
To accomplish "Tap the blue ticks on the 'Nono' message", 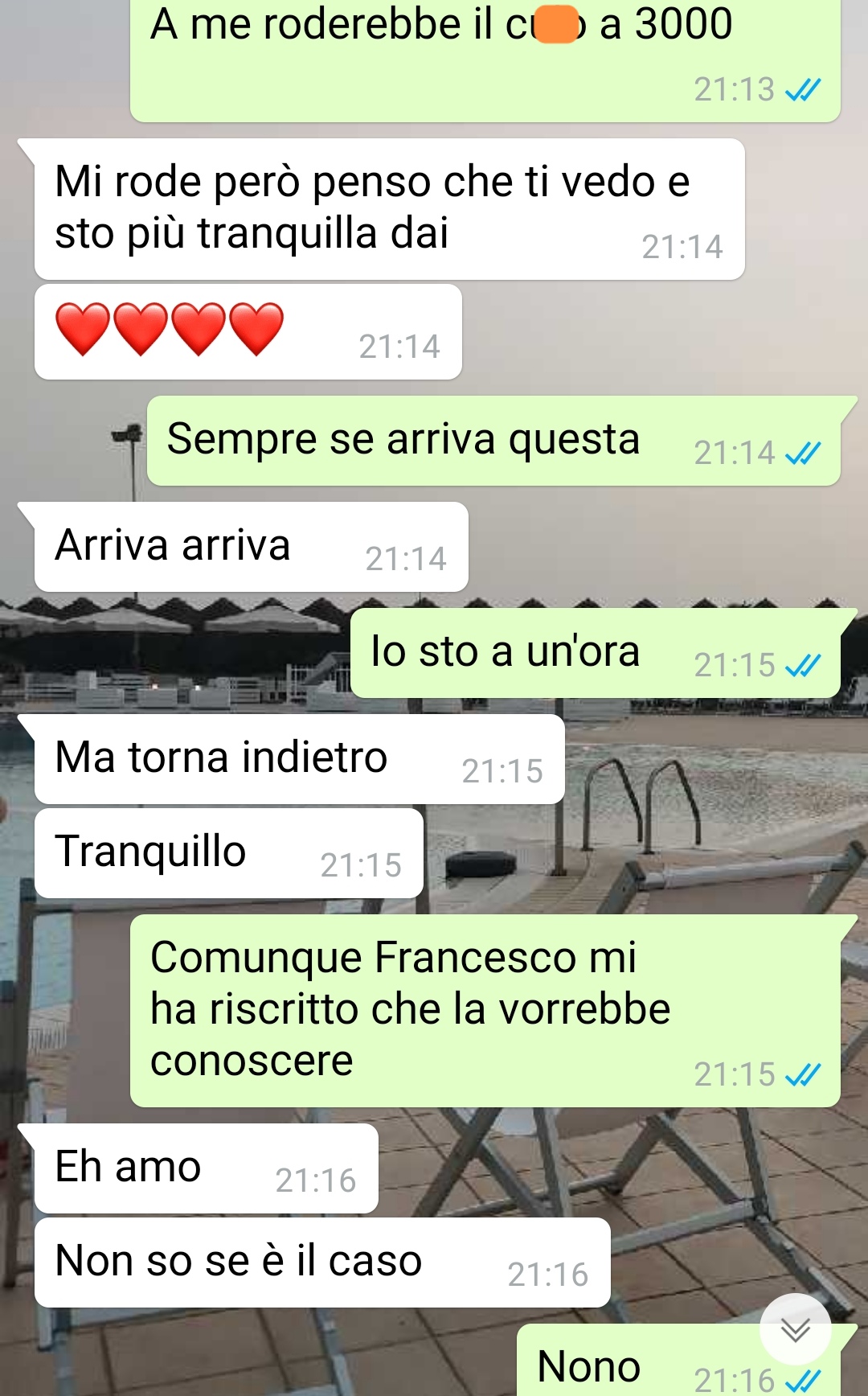I will click(x=803, y=1381).
